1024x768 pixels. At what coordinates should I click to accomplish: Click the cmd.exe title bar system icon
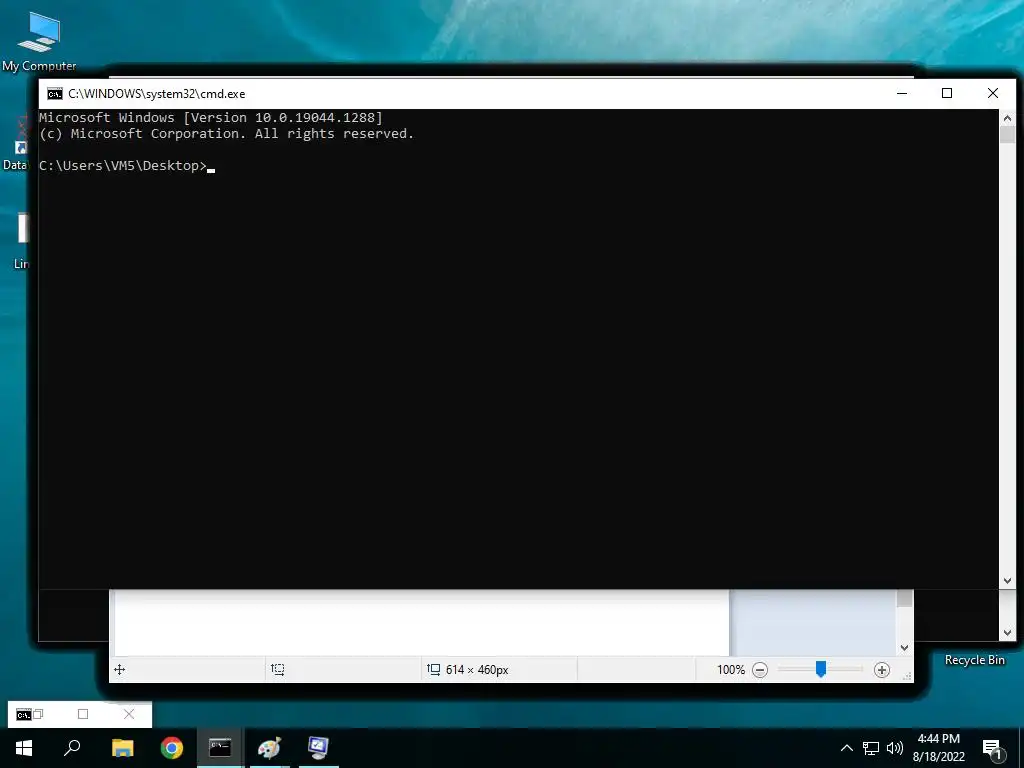[x=55, y=94]
